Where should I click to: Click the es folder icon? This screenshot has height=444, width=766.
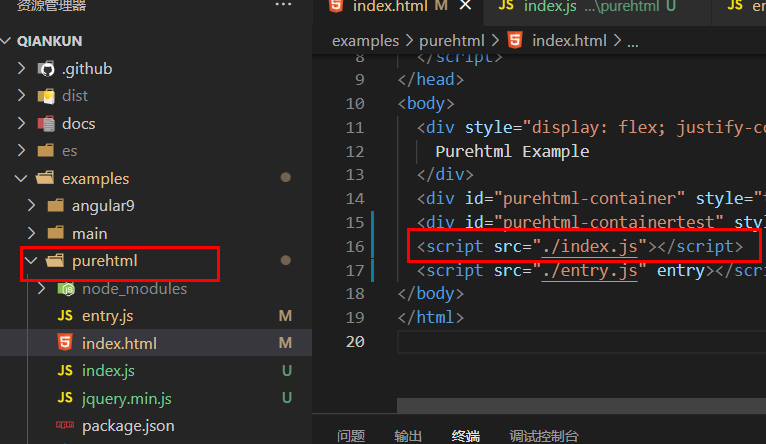tap(46, 150)
